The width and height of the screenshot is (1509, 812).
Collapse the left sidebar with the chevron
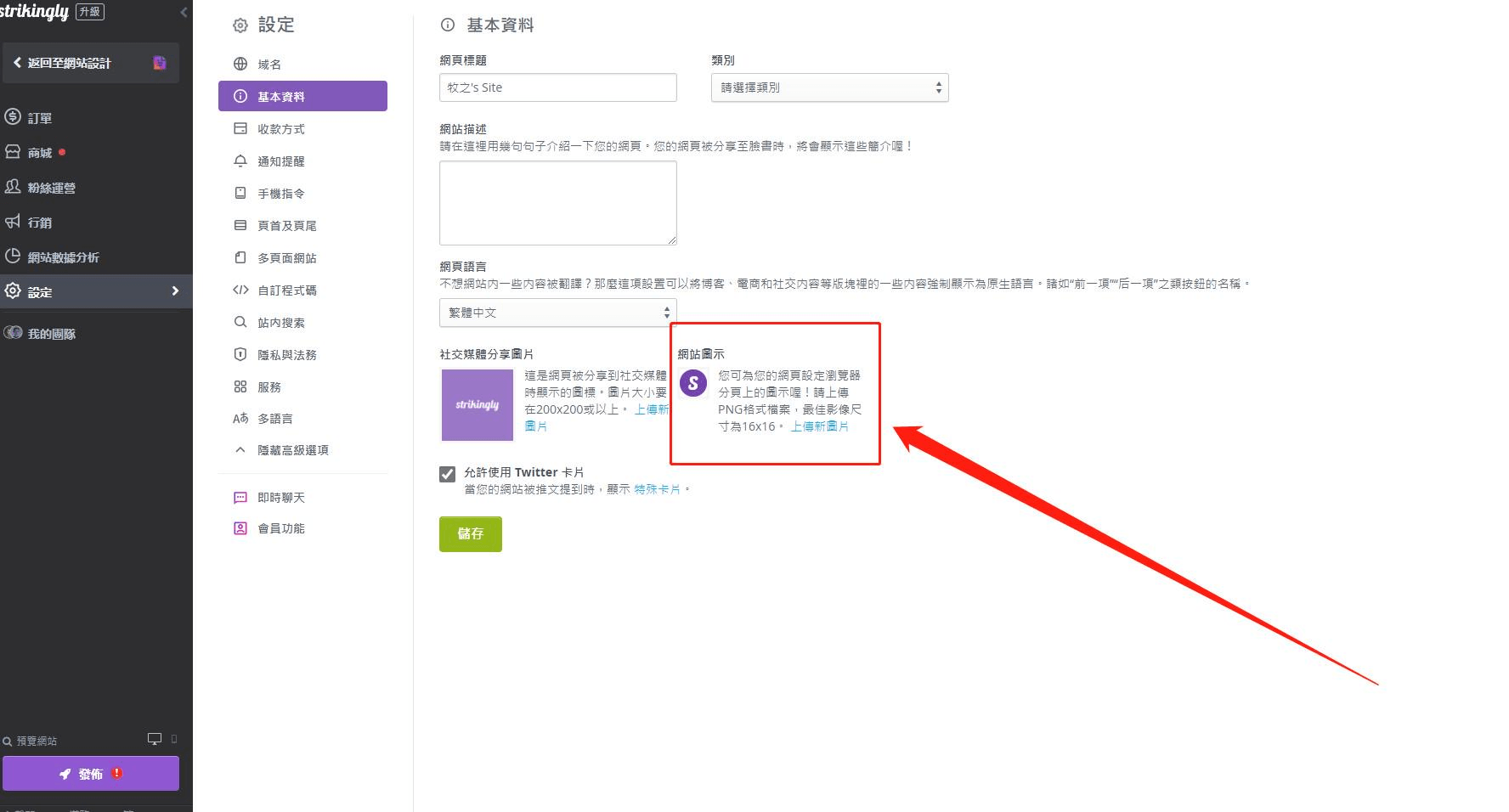coord(184,12)
